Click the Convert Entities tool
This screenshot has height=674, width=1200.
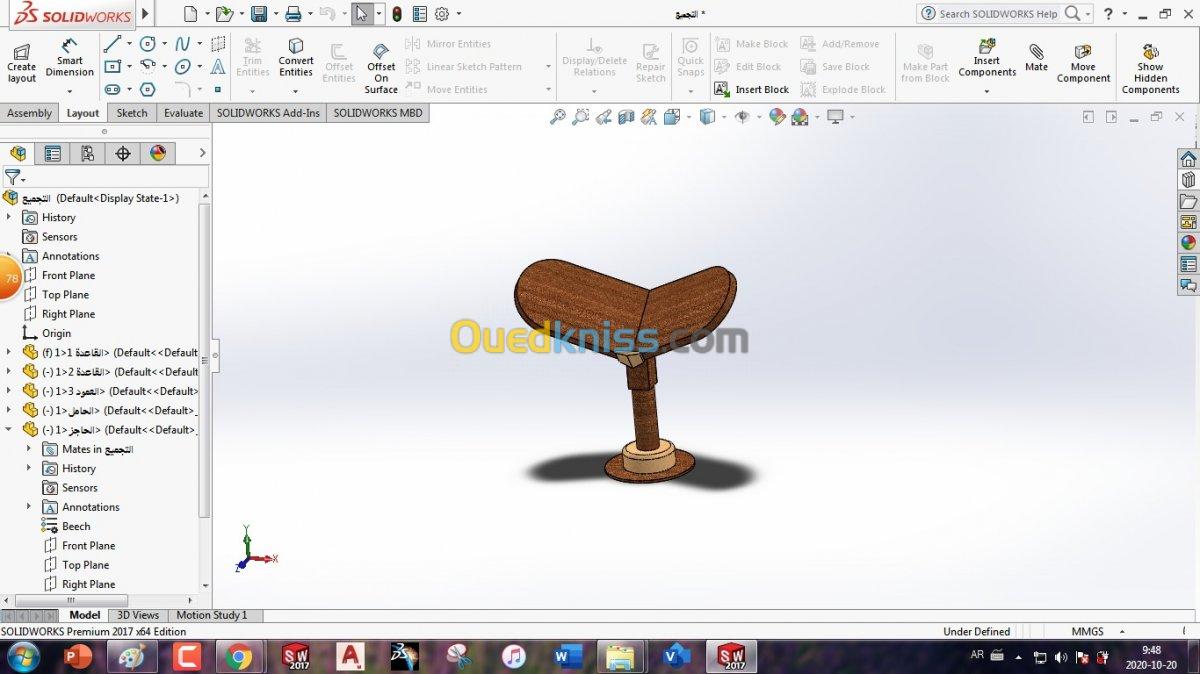click(296, 58)
